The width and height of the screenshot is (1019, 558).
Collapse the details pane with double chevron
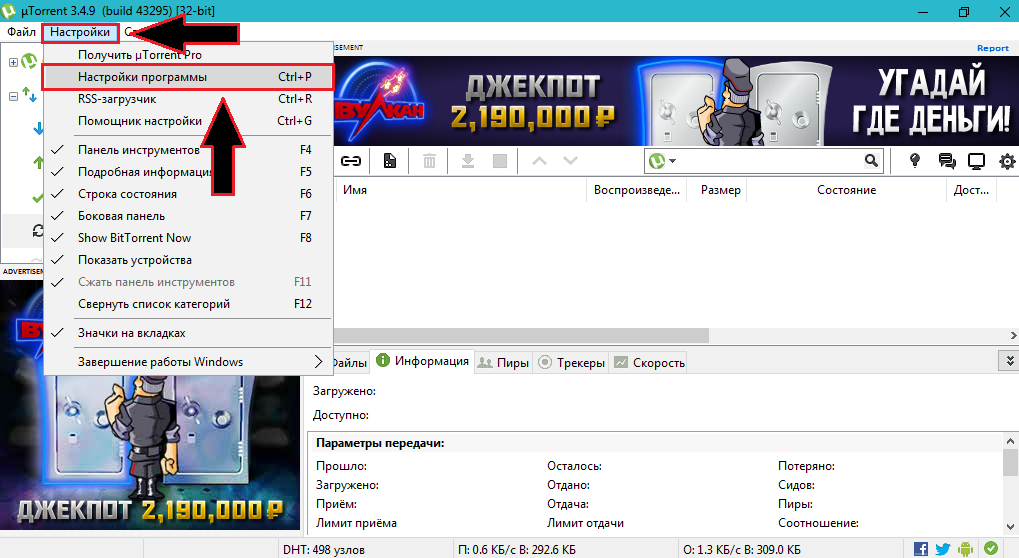(1009, 361)
